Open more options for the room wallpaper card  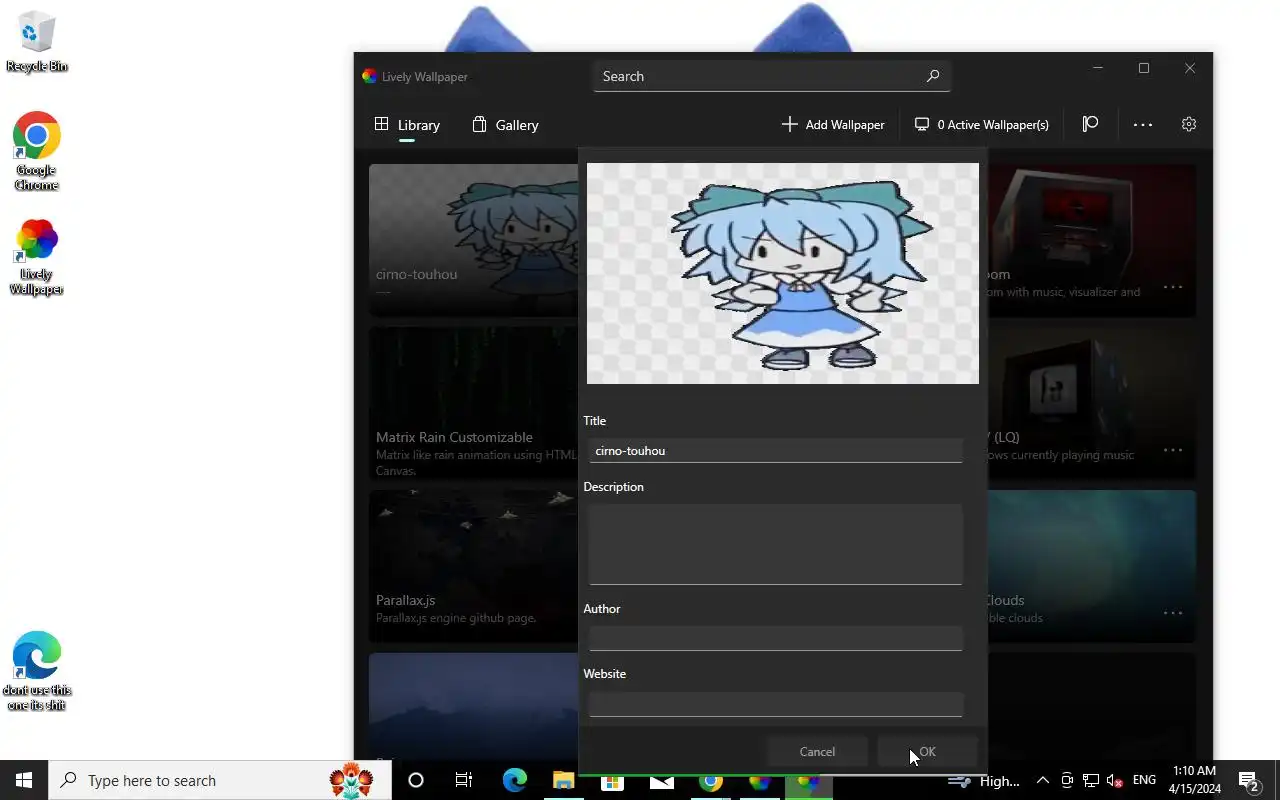[x=1173, y=288]
